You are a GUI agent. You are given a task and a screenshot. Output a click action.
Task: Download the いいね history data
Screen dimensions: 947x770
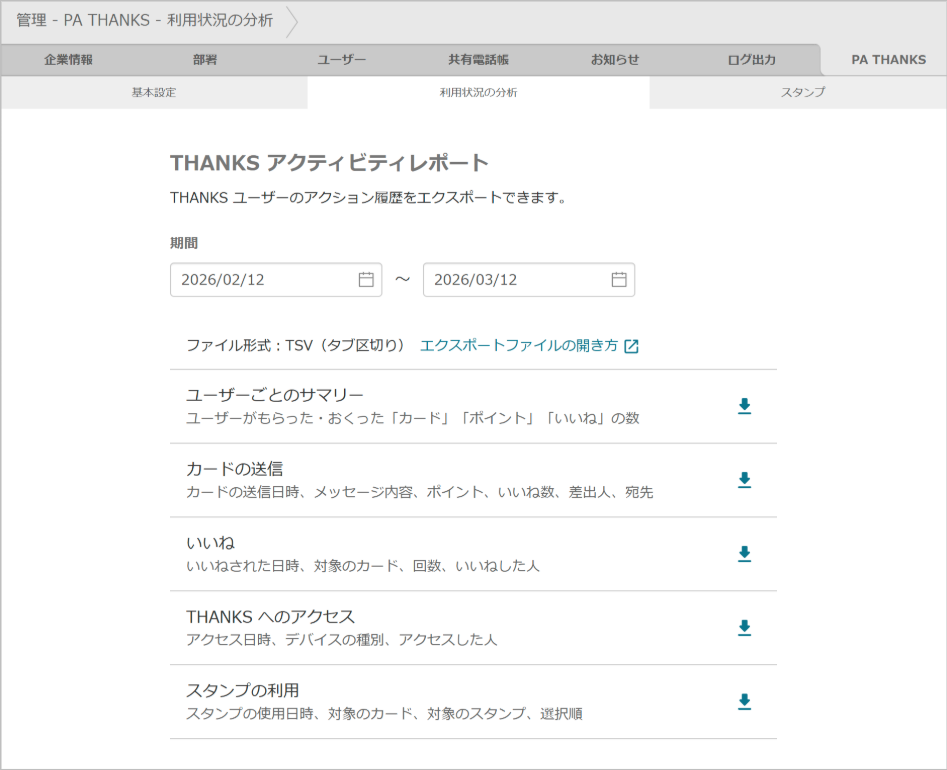click(744, 554)
